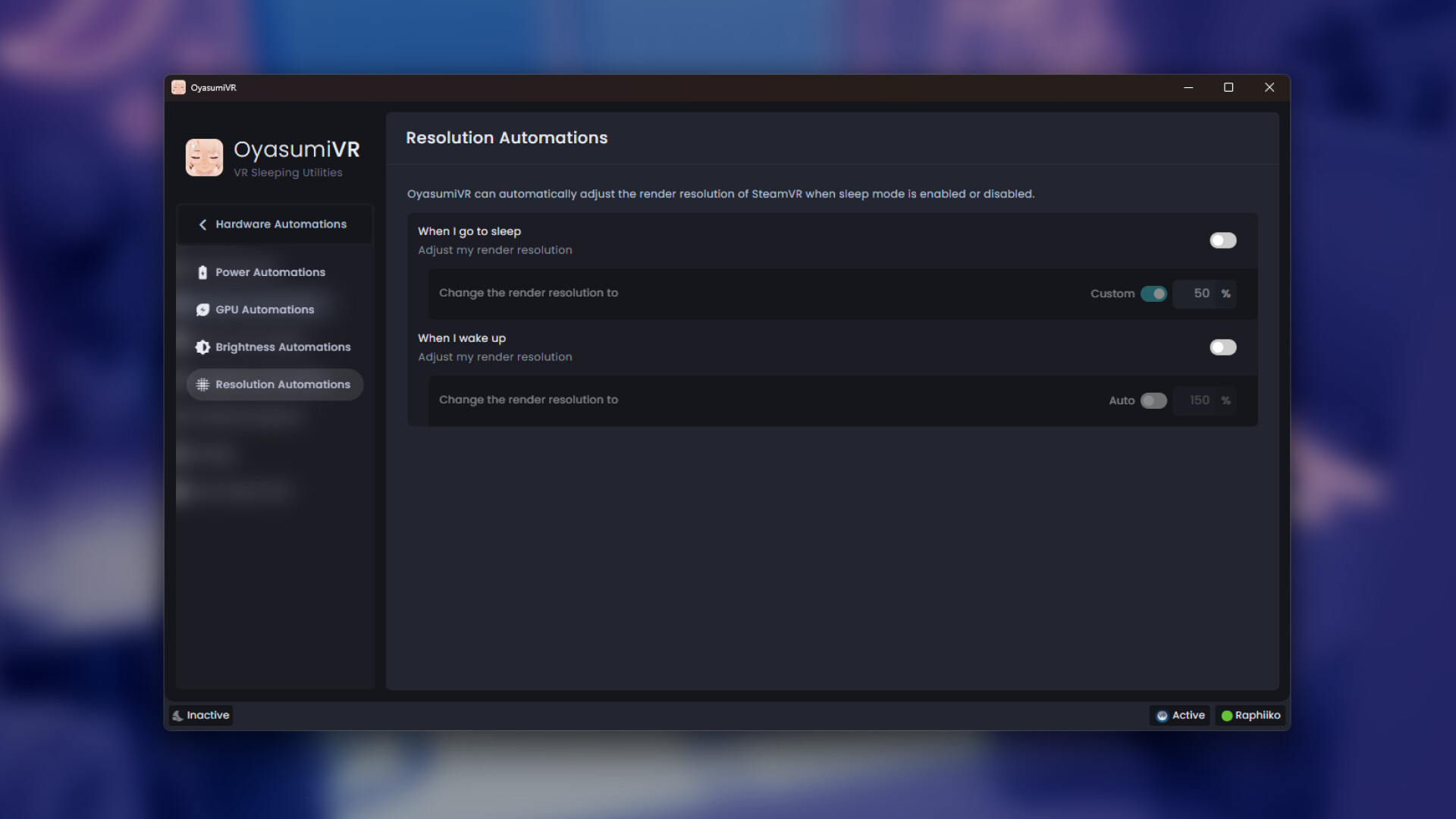This screenshot has height=819, width=1456.
Task: Enable resolution adjustment when waking up
Action: [1222, 347]
